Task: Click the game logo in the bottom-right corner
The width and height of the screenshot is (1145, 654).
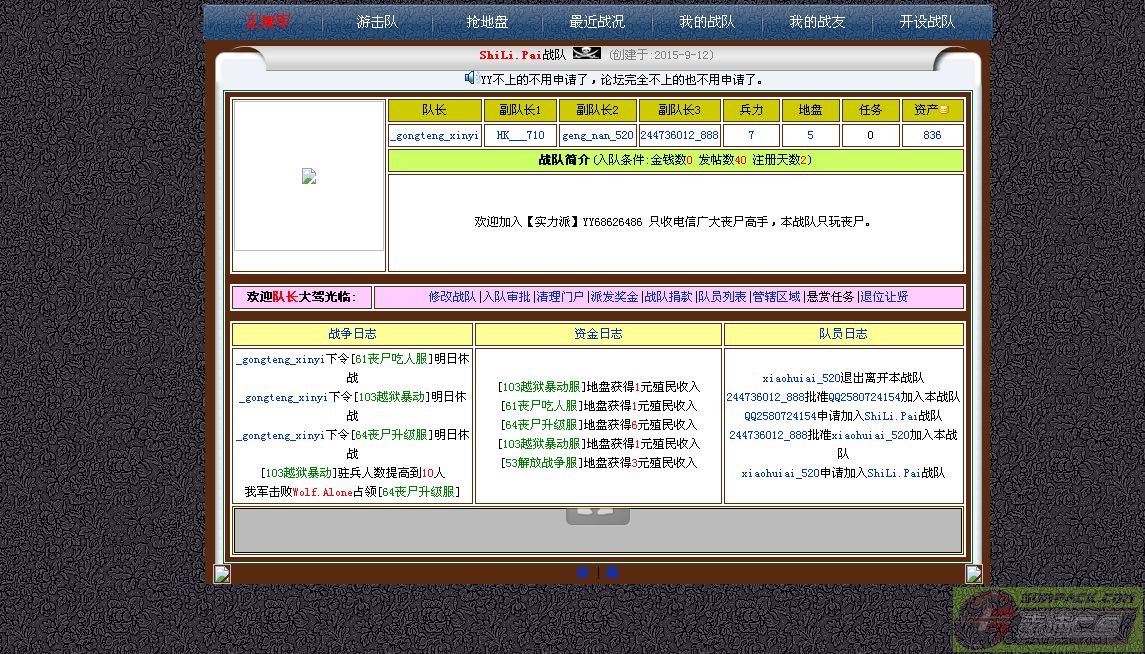Action: tap(1047, 619)
